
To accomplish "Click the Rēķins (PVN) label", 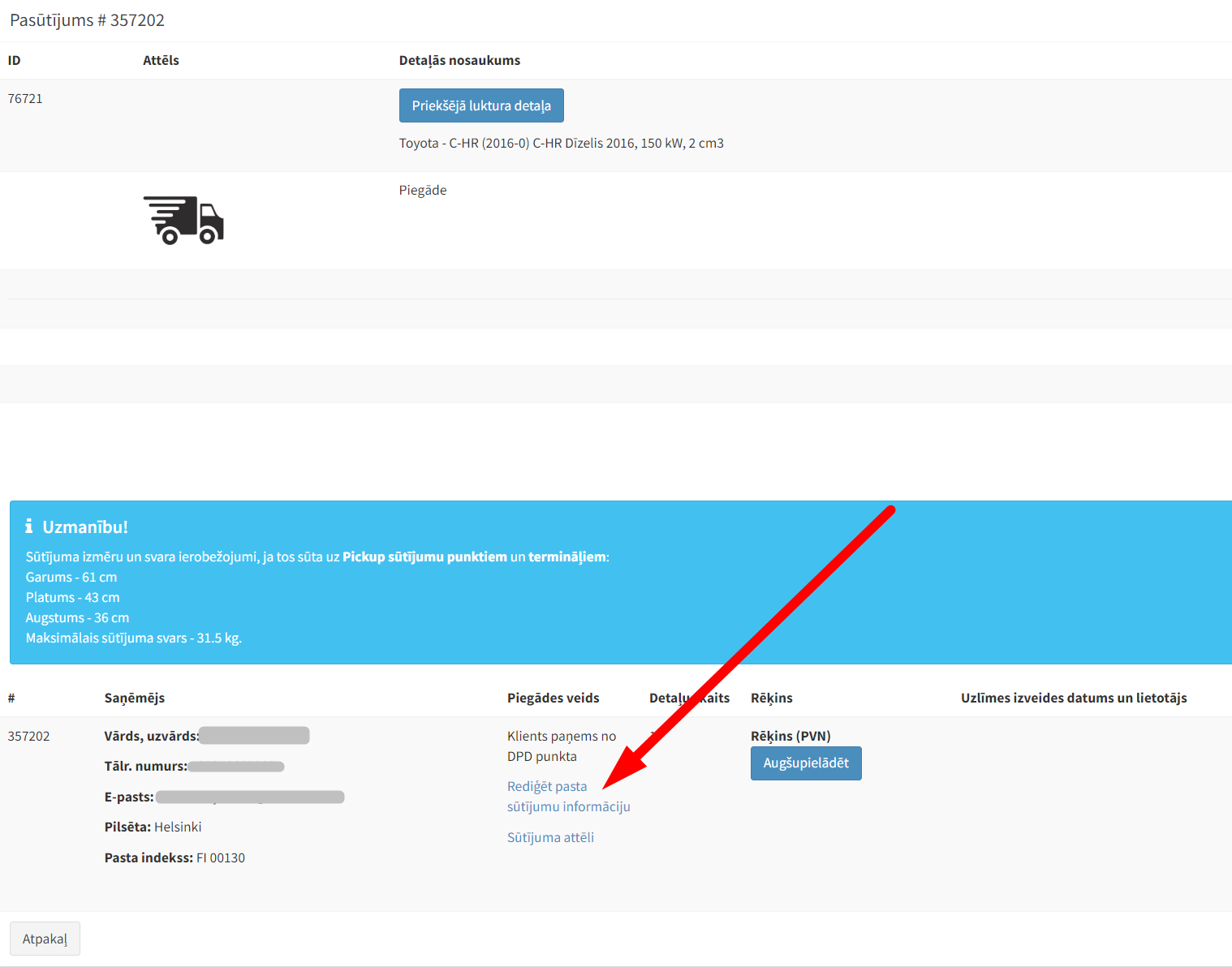I will pyautogui.click(x=790, y=736).
